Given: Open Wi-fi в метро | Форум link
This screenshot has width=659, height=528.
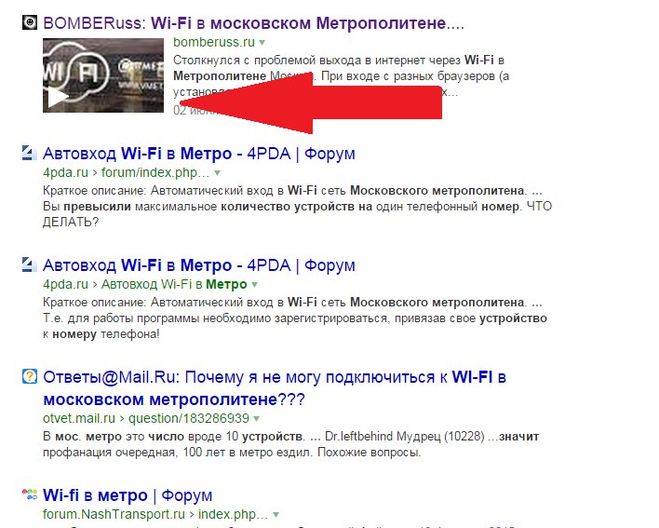Looking at the screenshot, I should (x=127, y=495).
